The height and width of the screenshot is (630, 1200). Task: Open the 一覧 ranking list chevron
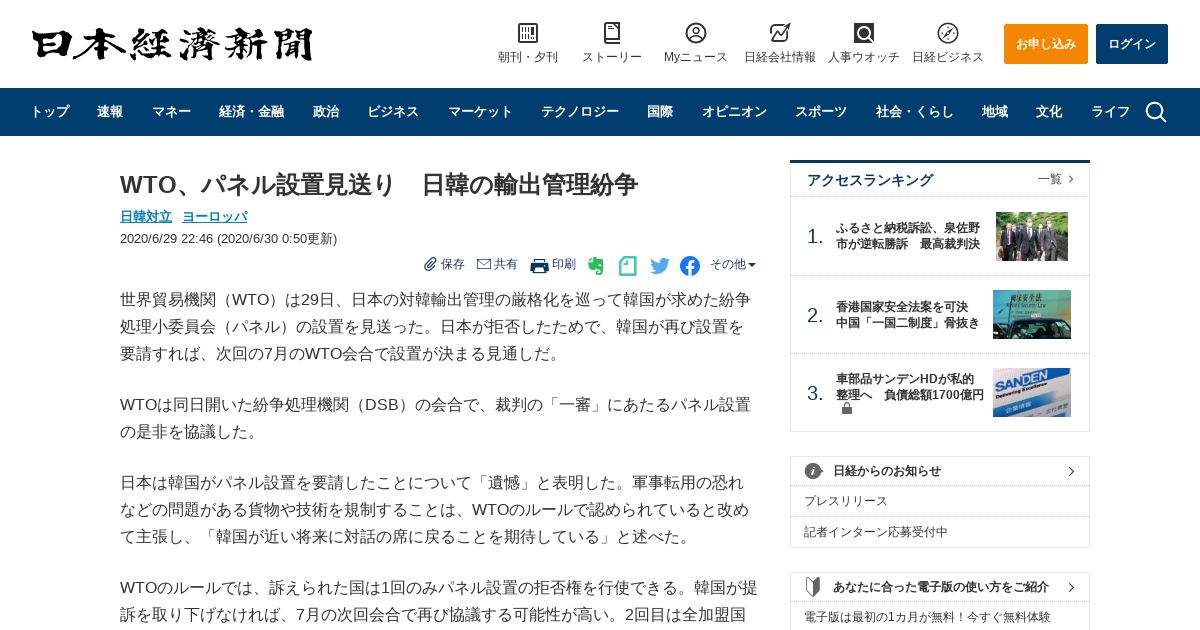pyautogui.click(x=1070, y=179)
